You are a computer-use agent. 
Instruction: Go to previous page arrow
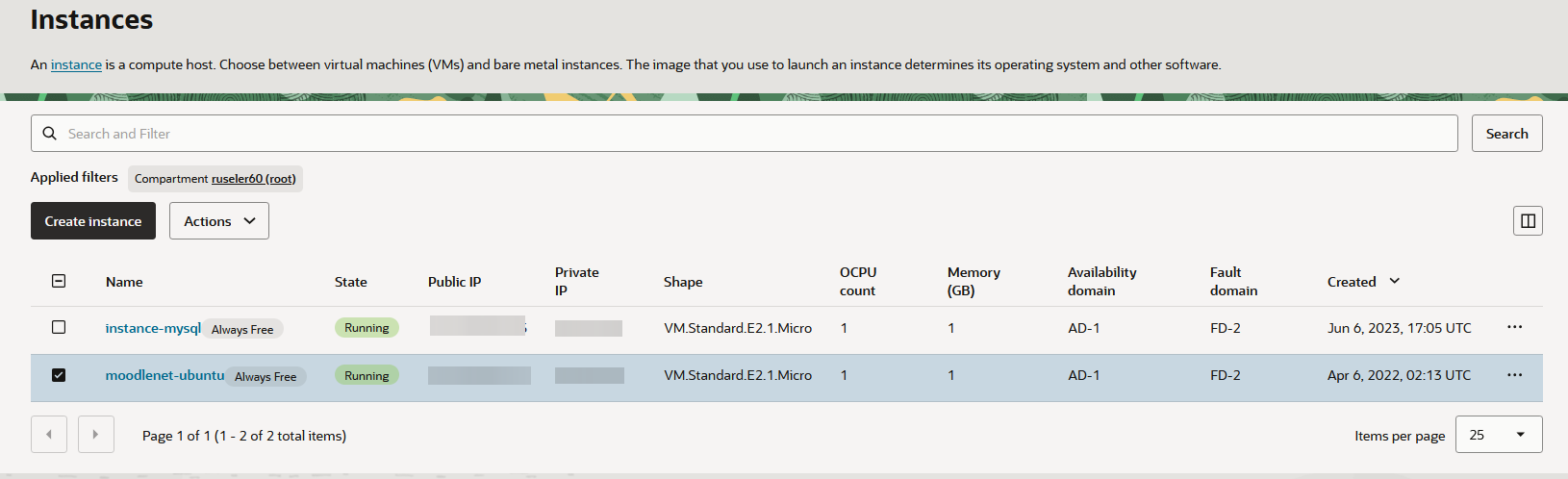[49, 435]
